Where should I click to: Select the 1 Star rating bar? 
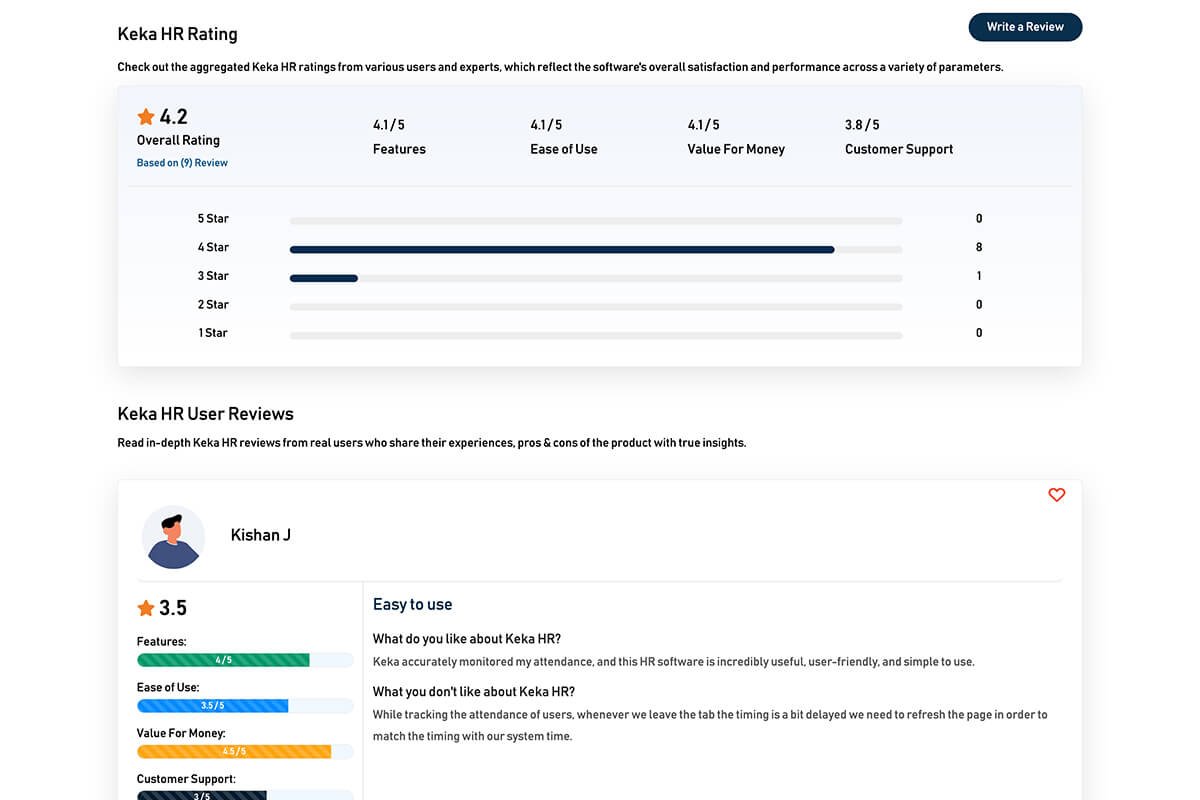596,335
